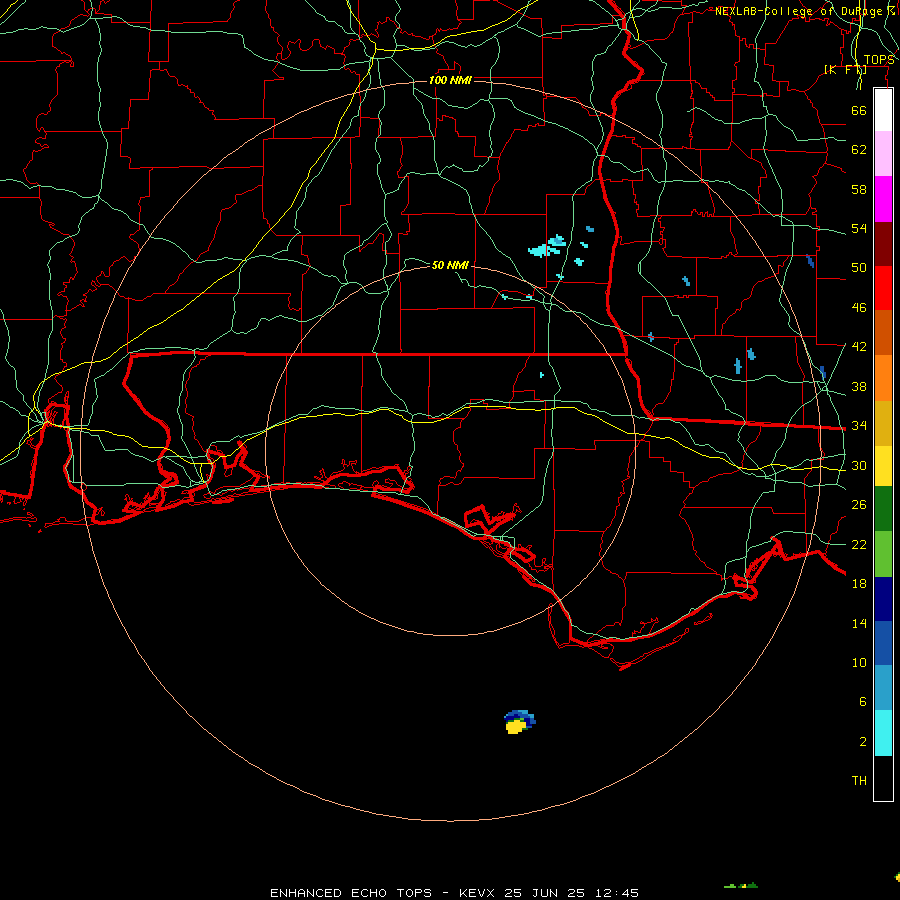Click the "42" scale label
This screenshot has width=900, height=900.
click(859, 347)
